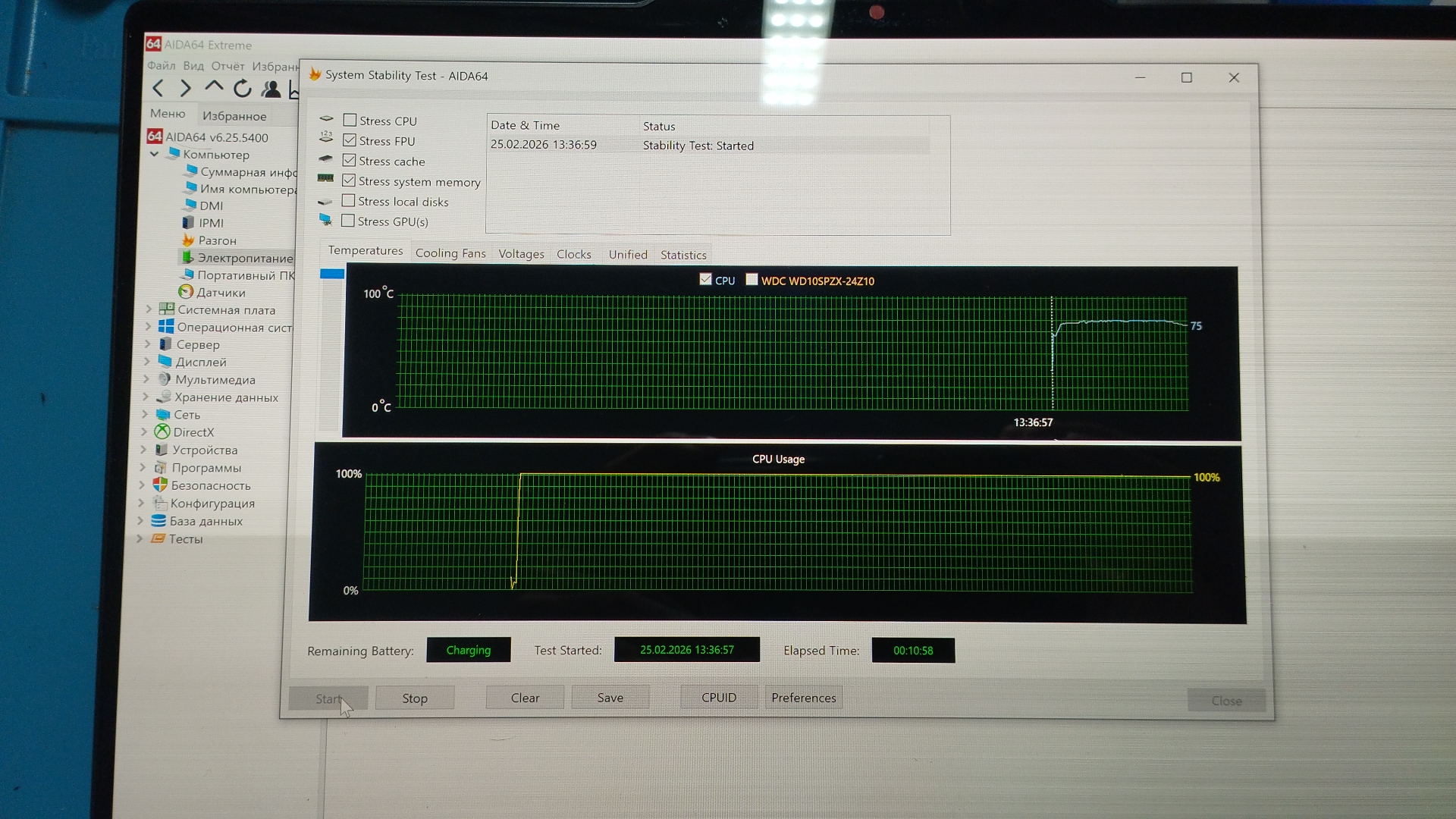Open the DMI tree item
This screenshot has width=1456, height=819.
(x=211, y=206)
